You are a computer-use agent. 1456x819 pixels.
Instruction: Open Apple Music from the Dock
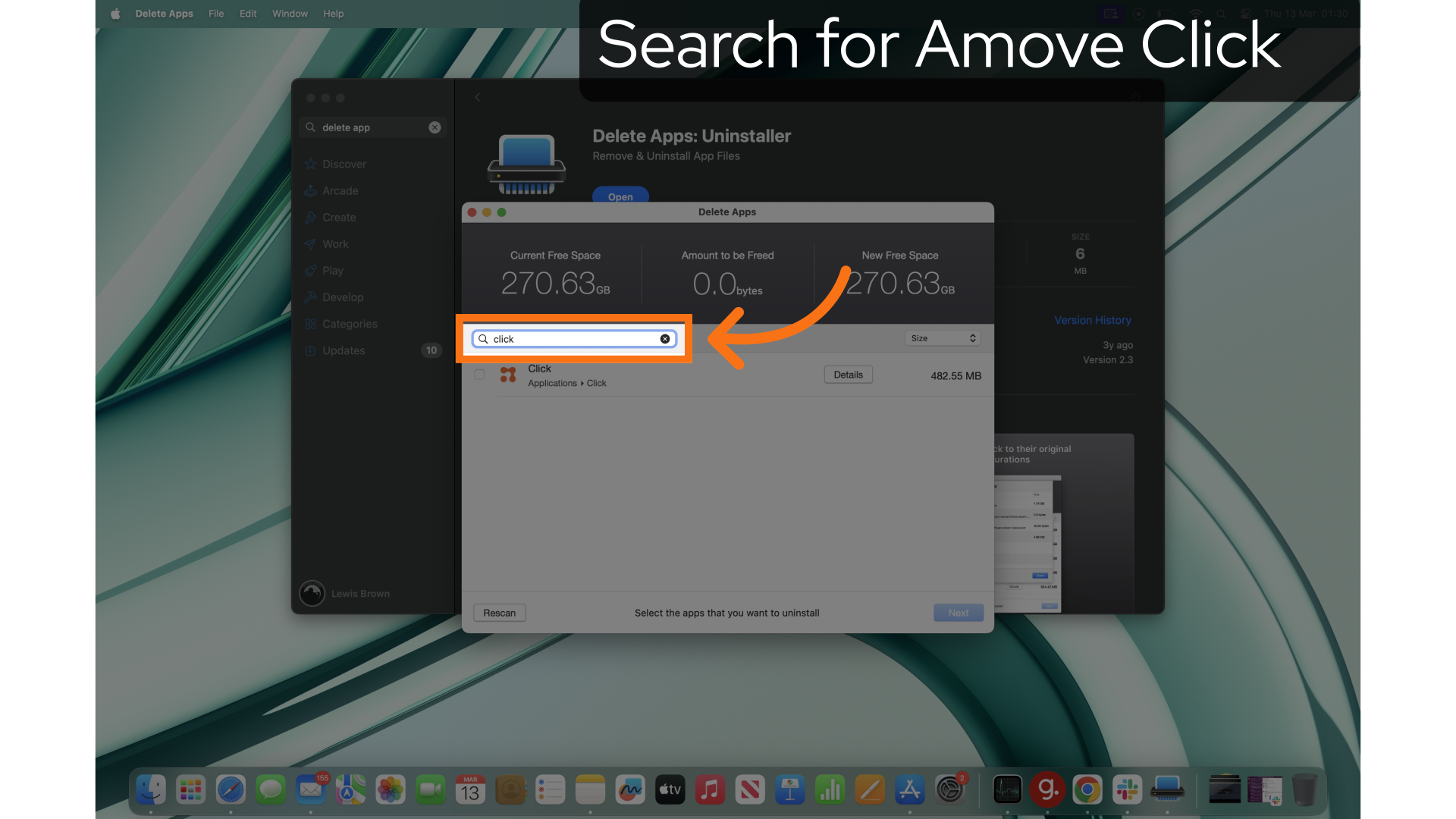(710, 790)
